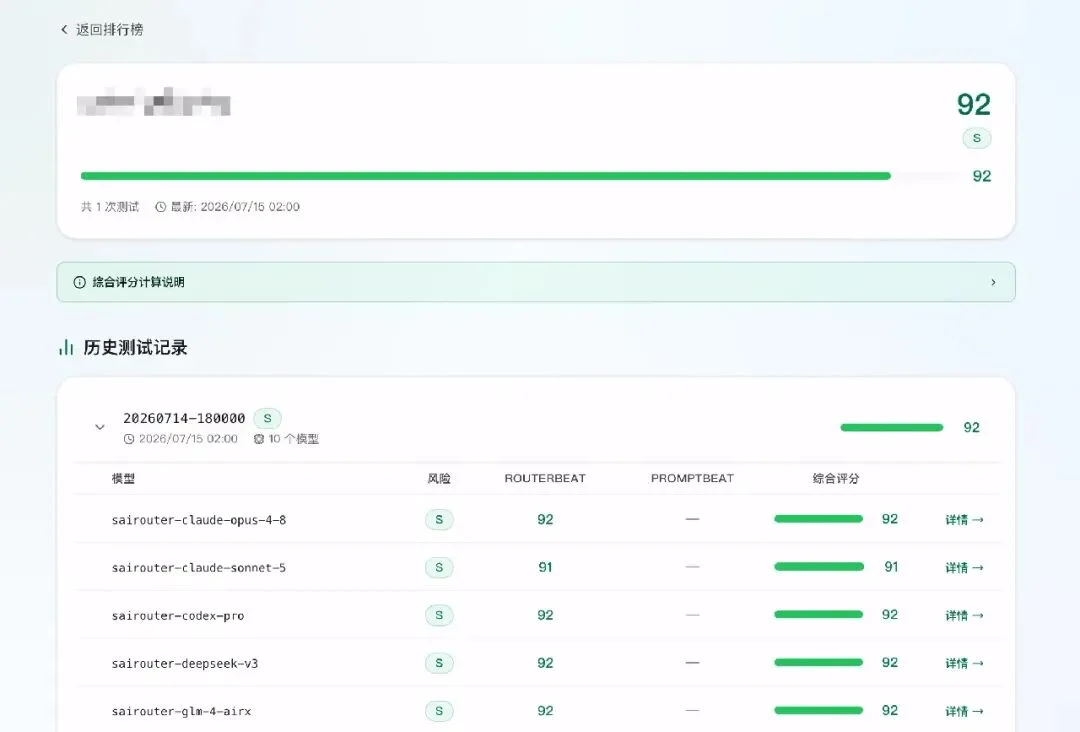Click the blurred site name in top card
Screen dimensions: 1080x732
point(154,103)
